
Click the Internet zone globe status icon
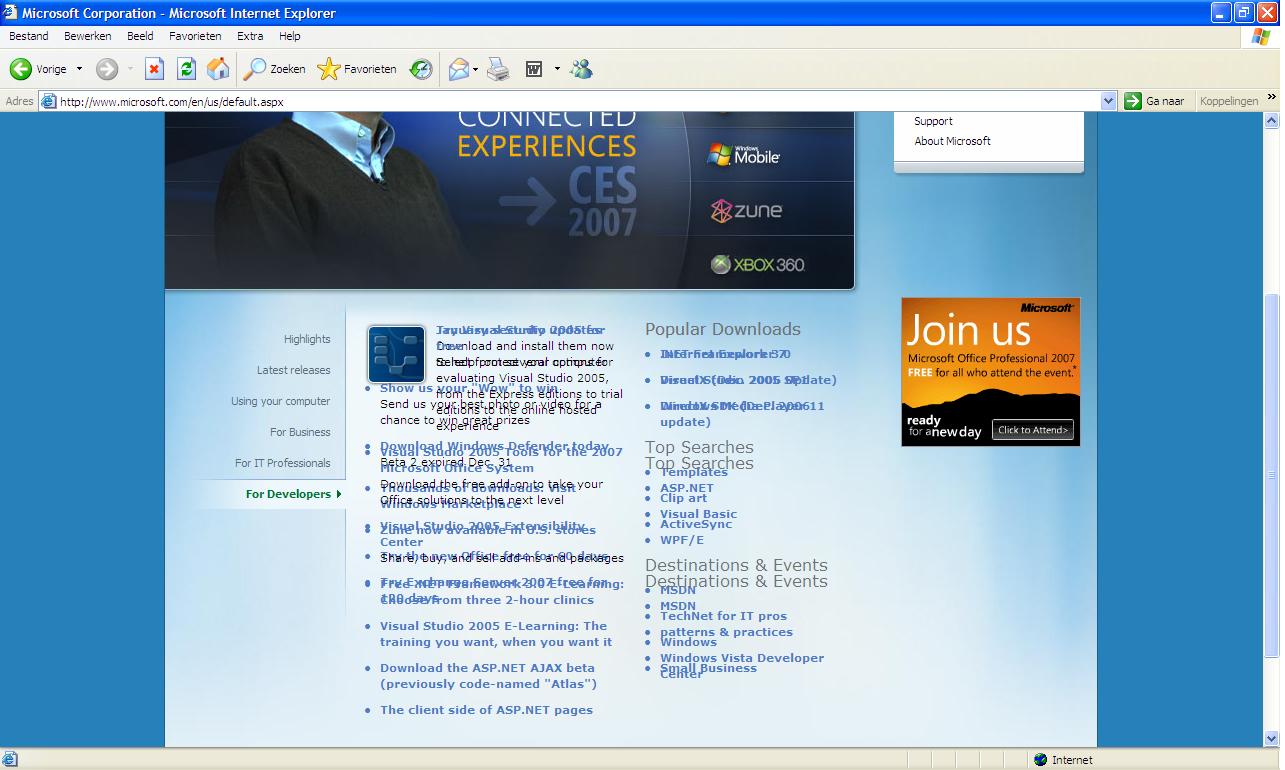1040,760
